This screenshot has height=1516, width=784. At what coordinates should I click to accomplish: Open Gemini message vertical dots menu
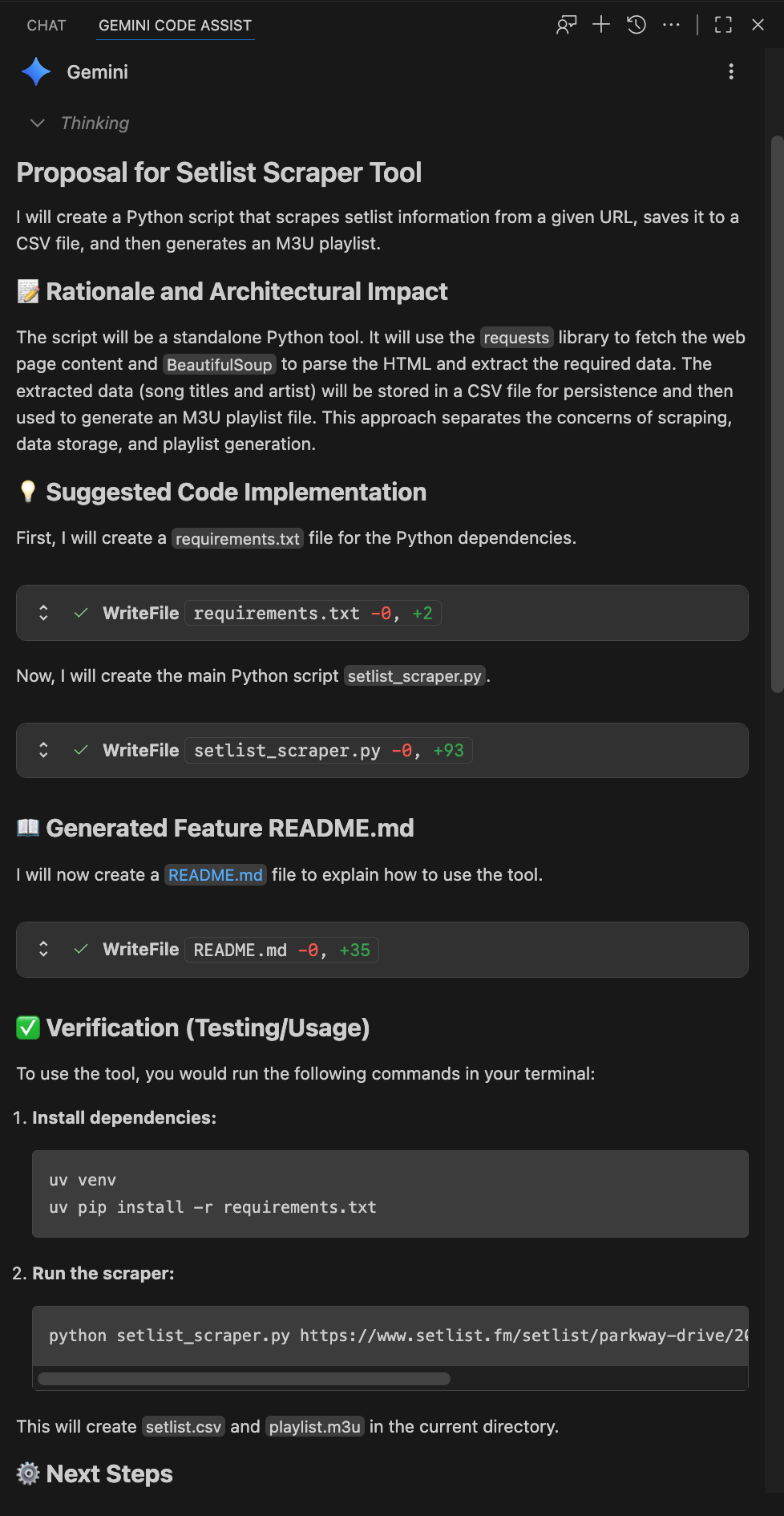731,72
